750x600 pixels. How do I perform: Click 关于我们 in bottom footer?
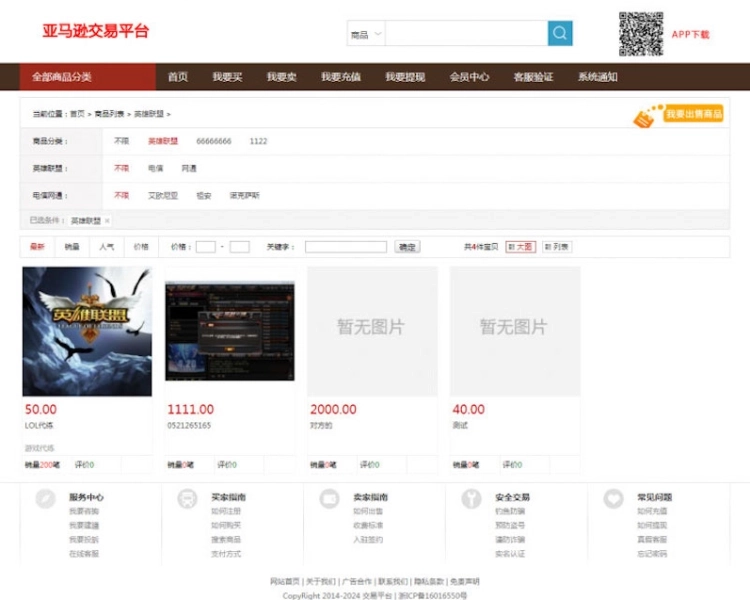[x=320, y=581]
